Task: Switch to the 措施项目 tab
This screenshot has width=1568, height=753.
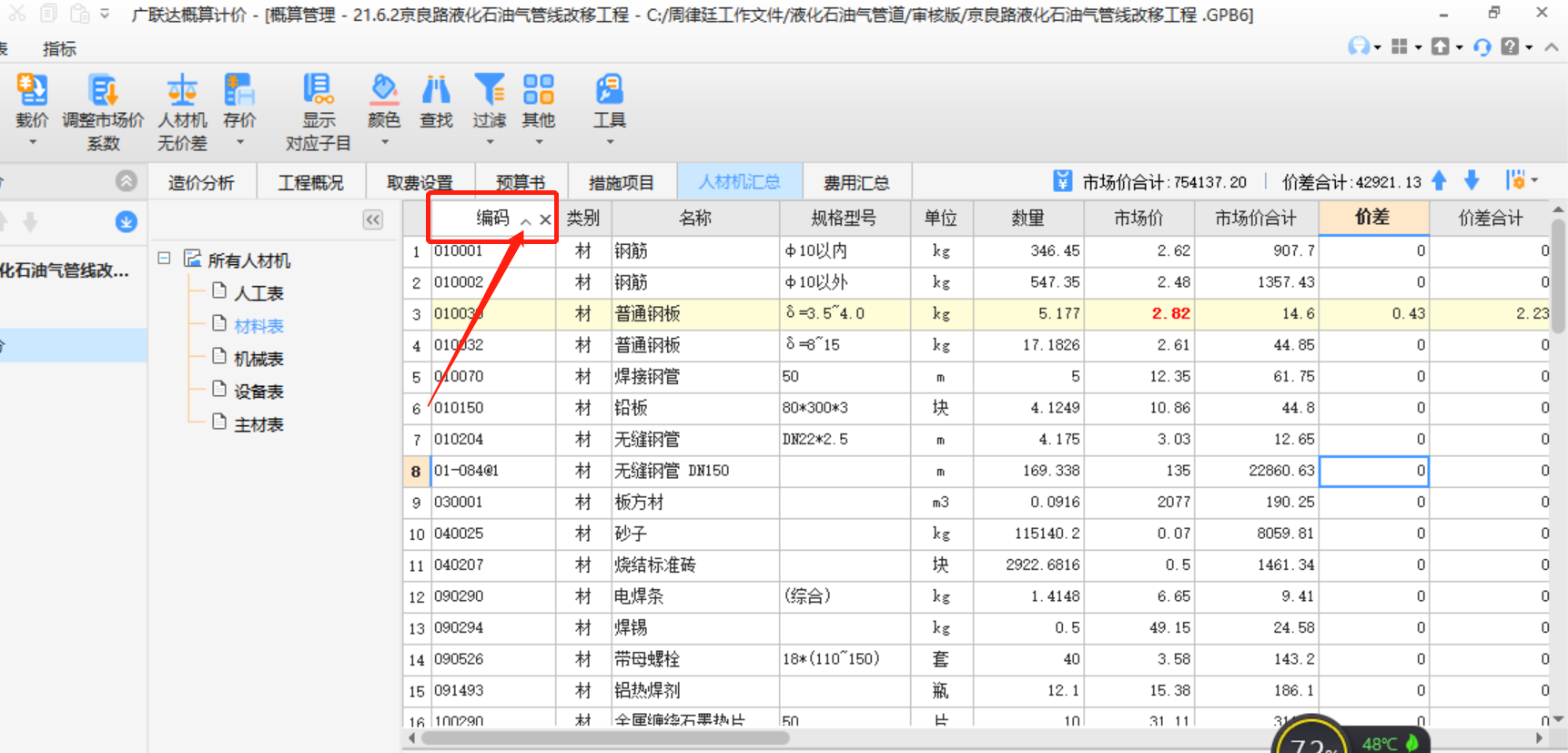Action: pos(622,182)
